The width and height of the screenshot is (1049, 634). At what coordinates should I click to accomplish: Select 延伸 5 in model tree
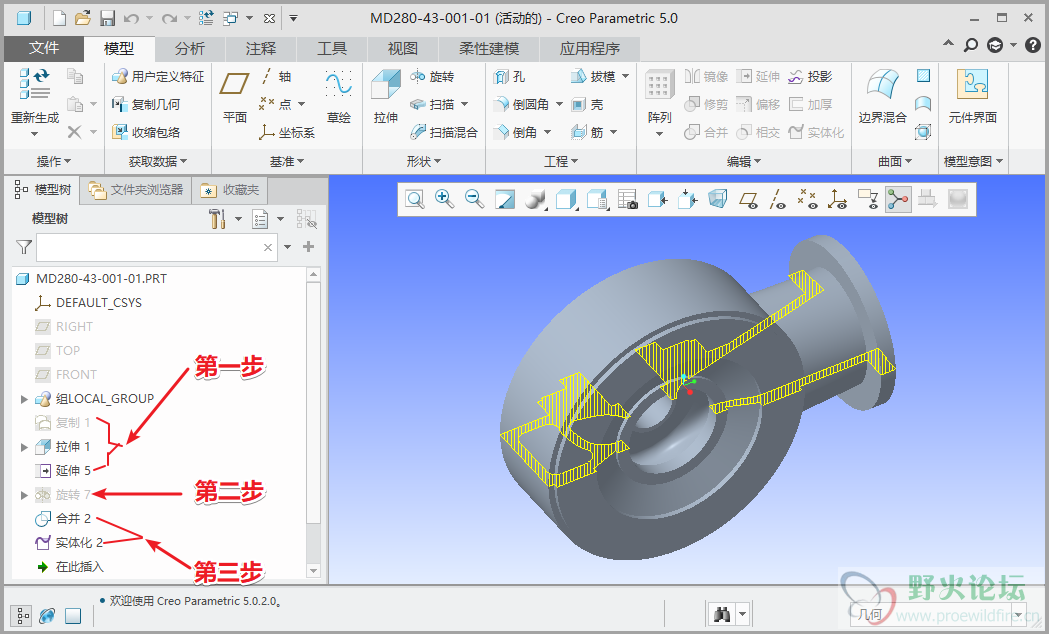[63, 471]
